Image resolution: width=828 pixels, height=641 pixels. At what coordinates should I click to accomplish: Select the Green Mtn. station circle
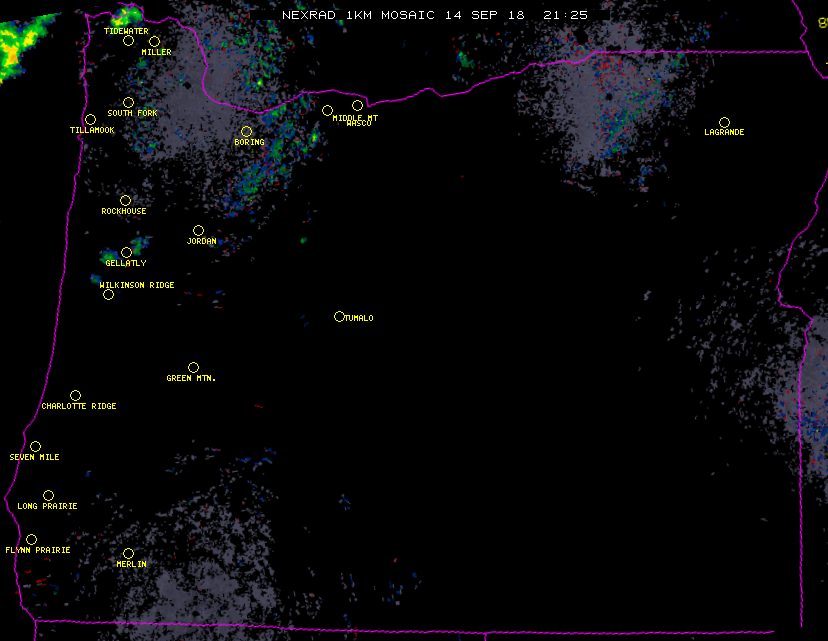pos(193,368)
